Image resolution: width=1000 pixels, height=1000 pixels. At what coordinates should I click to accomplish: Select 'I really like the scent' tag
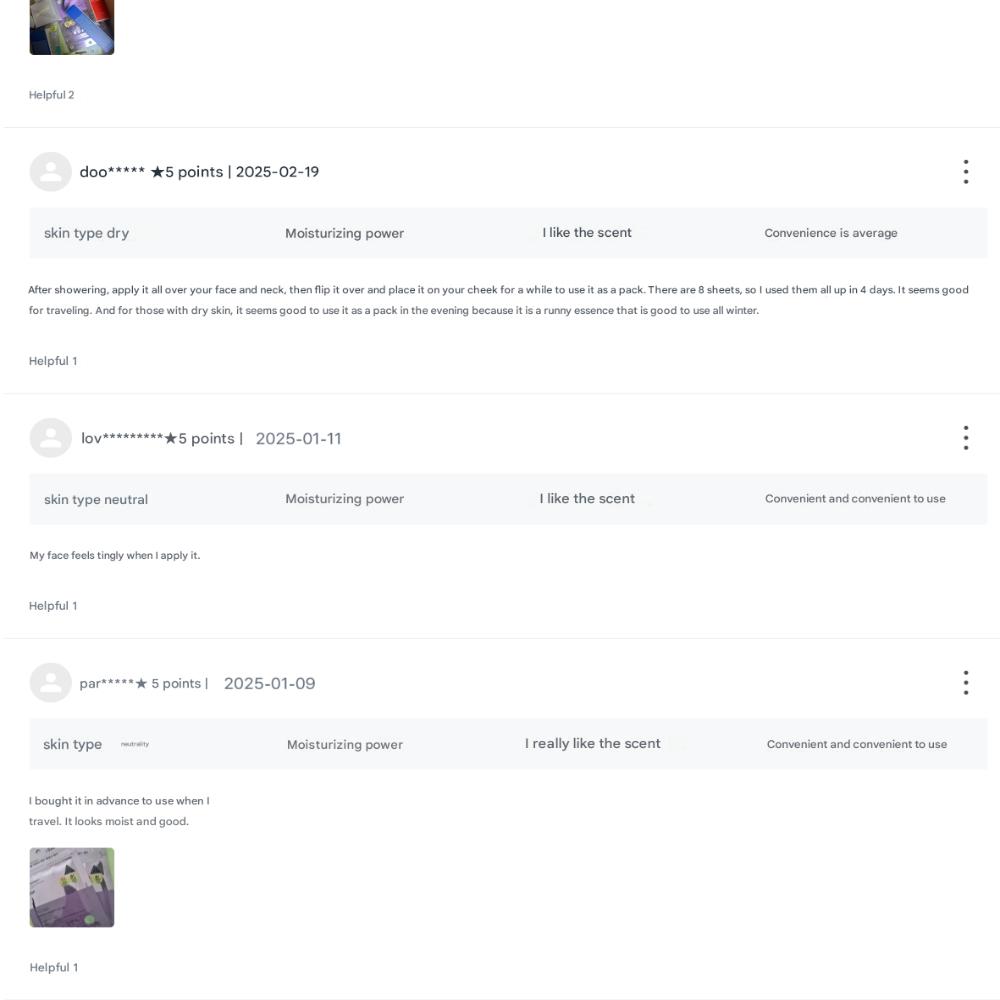click(x=592, y=744)
